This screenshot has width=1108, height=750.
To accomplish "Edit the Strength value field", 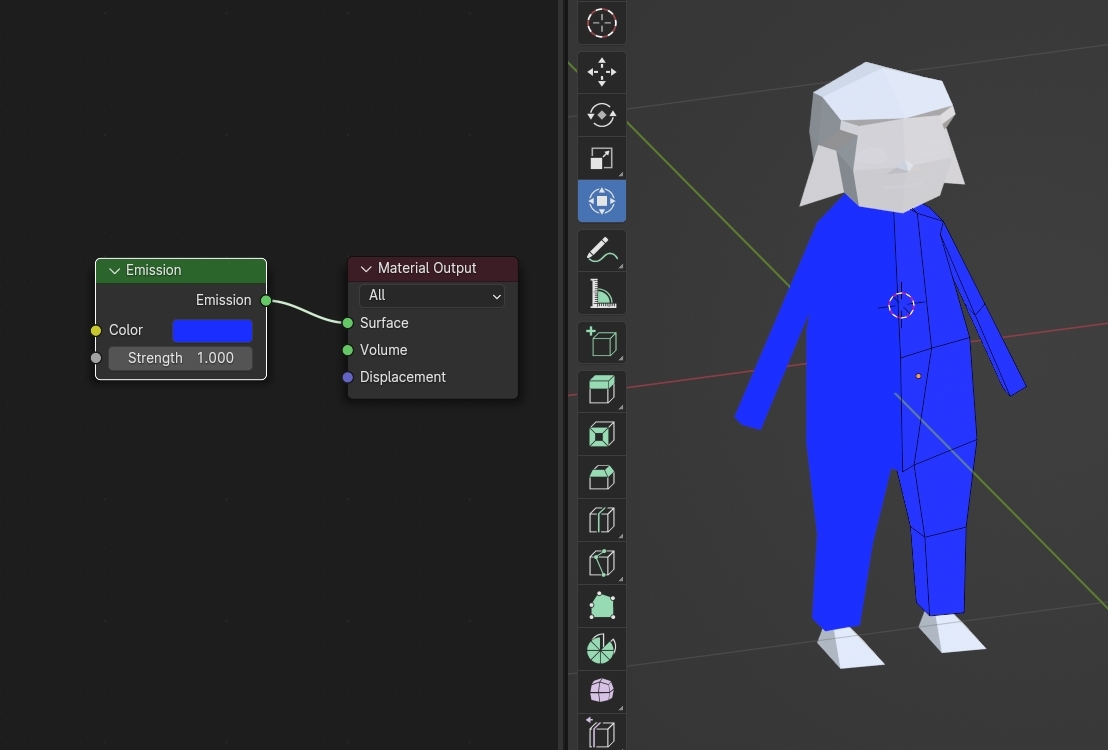I will coord(180,357).
